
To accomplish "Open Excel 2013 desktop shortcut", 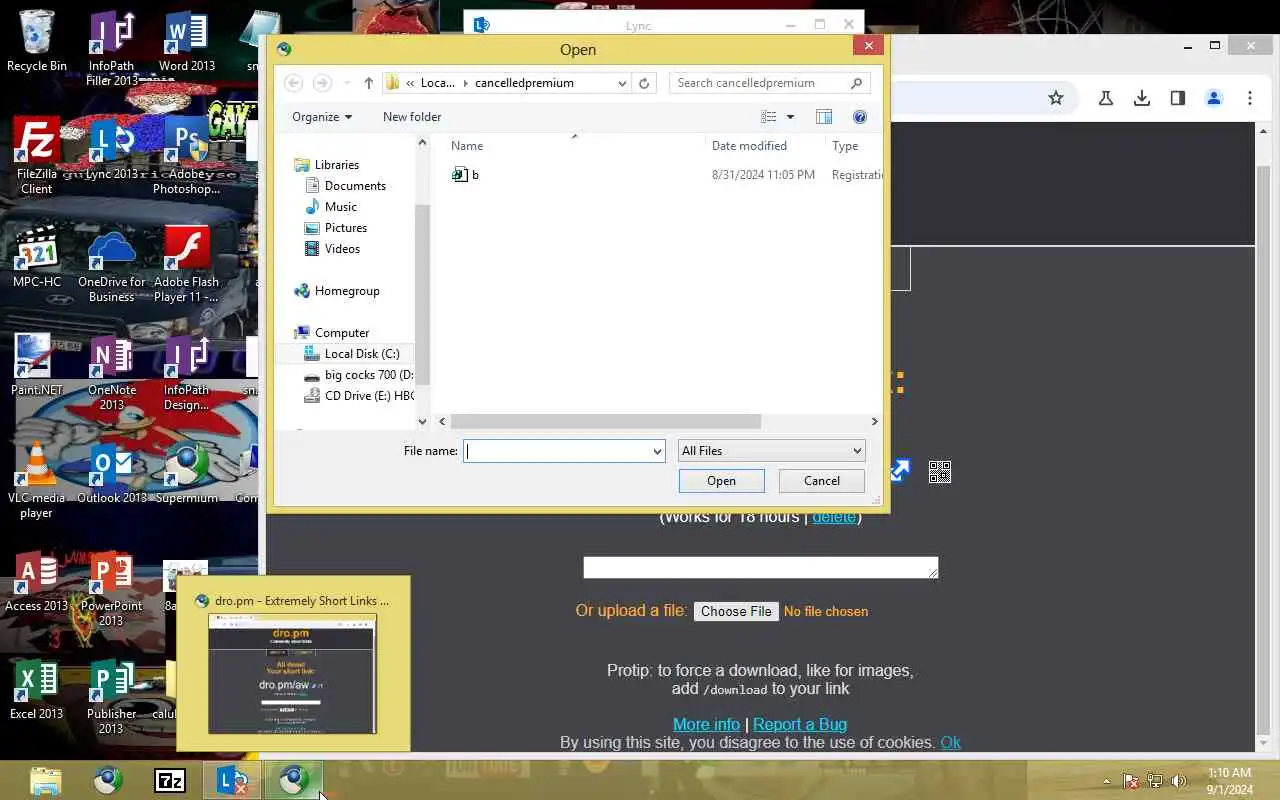I will coord(36,689).
